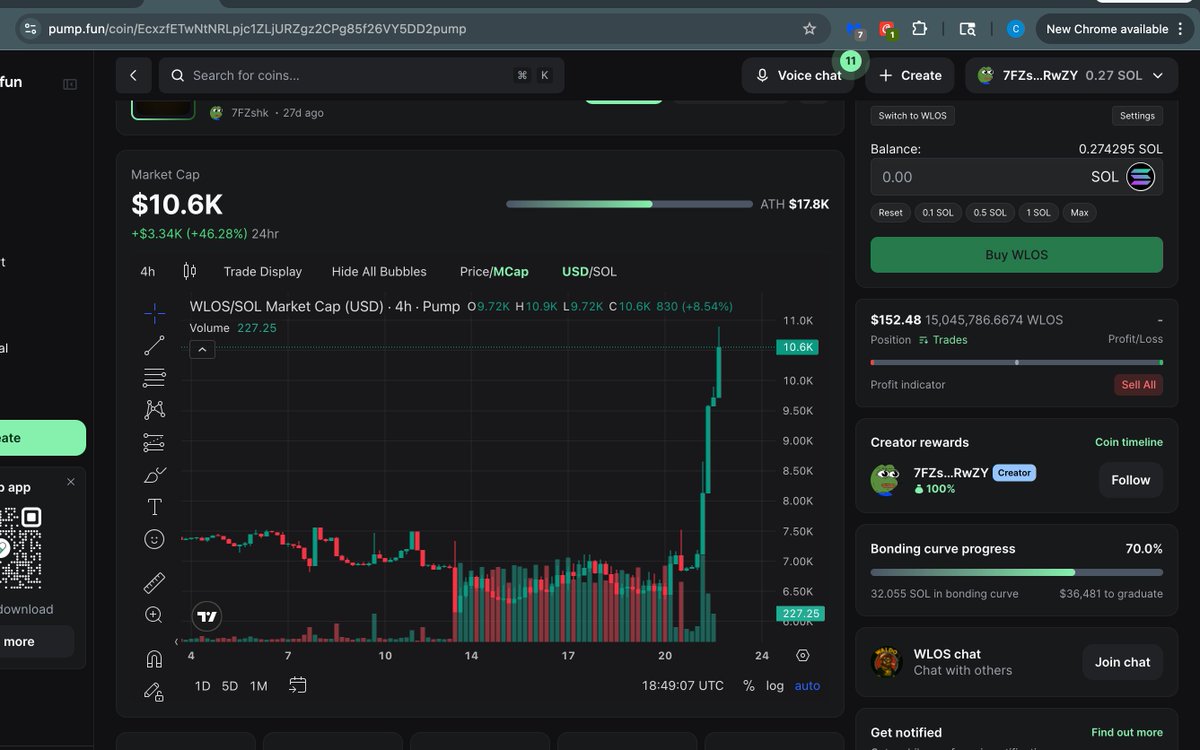This screenshot has width=1200, height=750.
Task: Toggle Hide All Bubbles on chart
Action: tap(379, 271)
